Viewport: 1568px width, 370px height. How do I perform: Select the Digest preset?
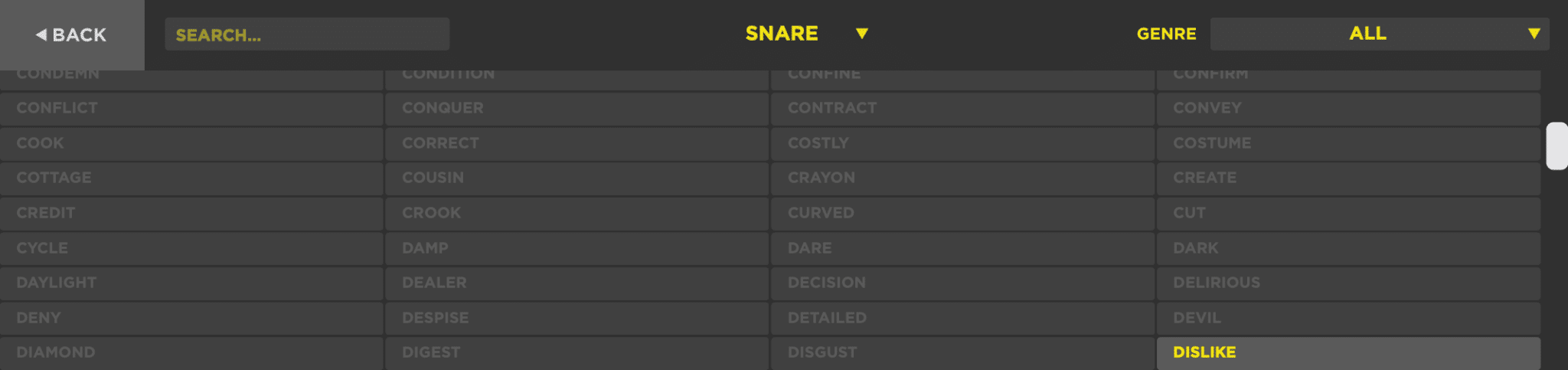click(577, 352)
